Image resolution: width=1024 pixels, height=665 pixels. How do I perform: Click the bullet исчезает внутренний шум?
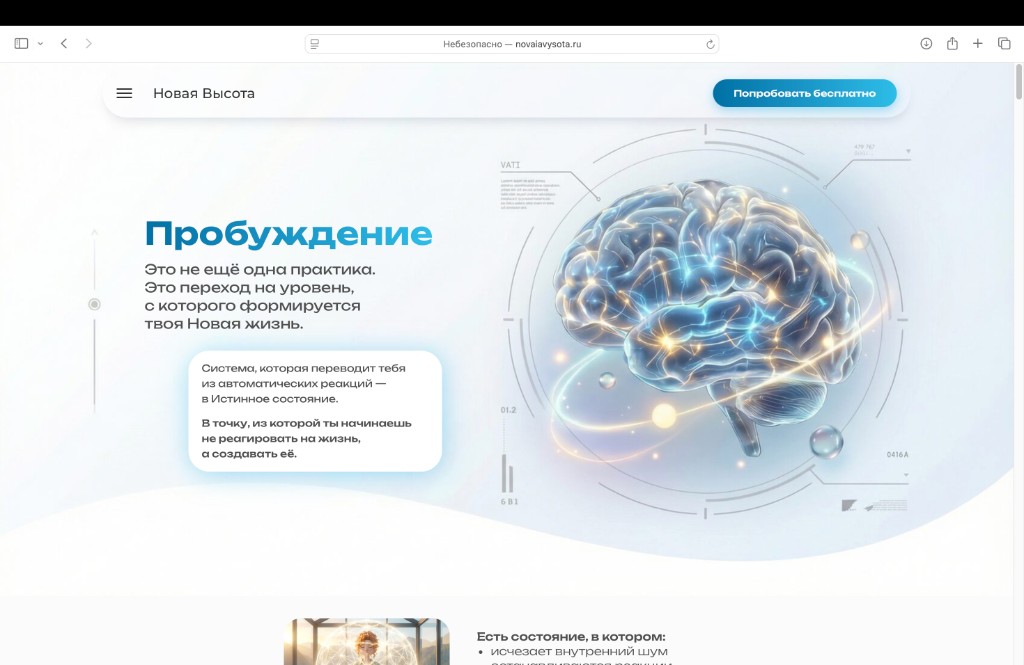coord(579,651)
